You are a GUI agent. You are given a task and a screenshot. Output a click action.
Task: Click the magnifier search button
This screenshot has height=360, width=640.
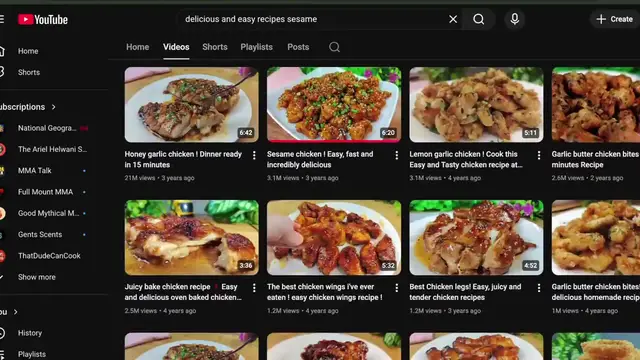point(479,19)
